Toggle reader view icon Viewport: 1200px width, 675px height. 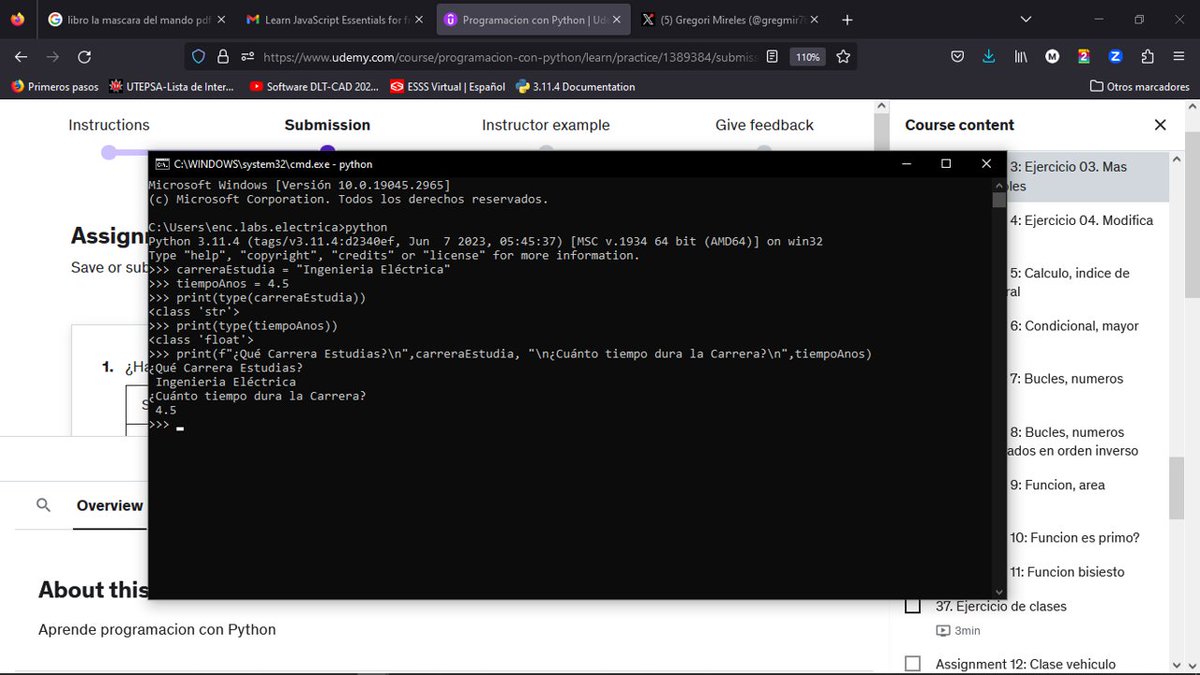point(772,57)
